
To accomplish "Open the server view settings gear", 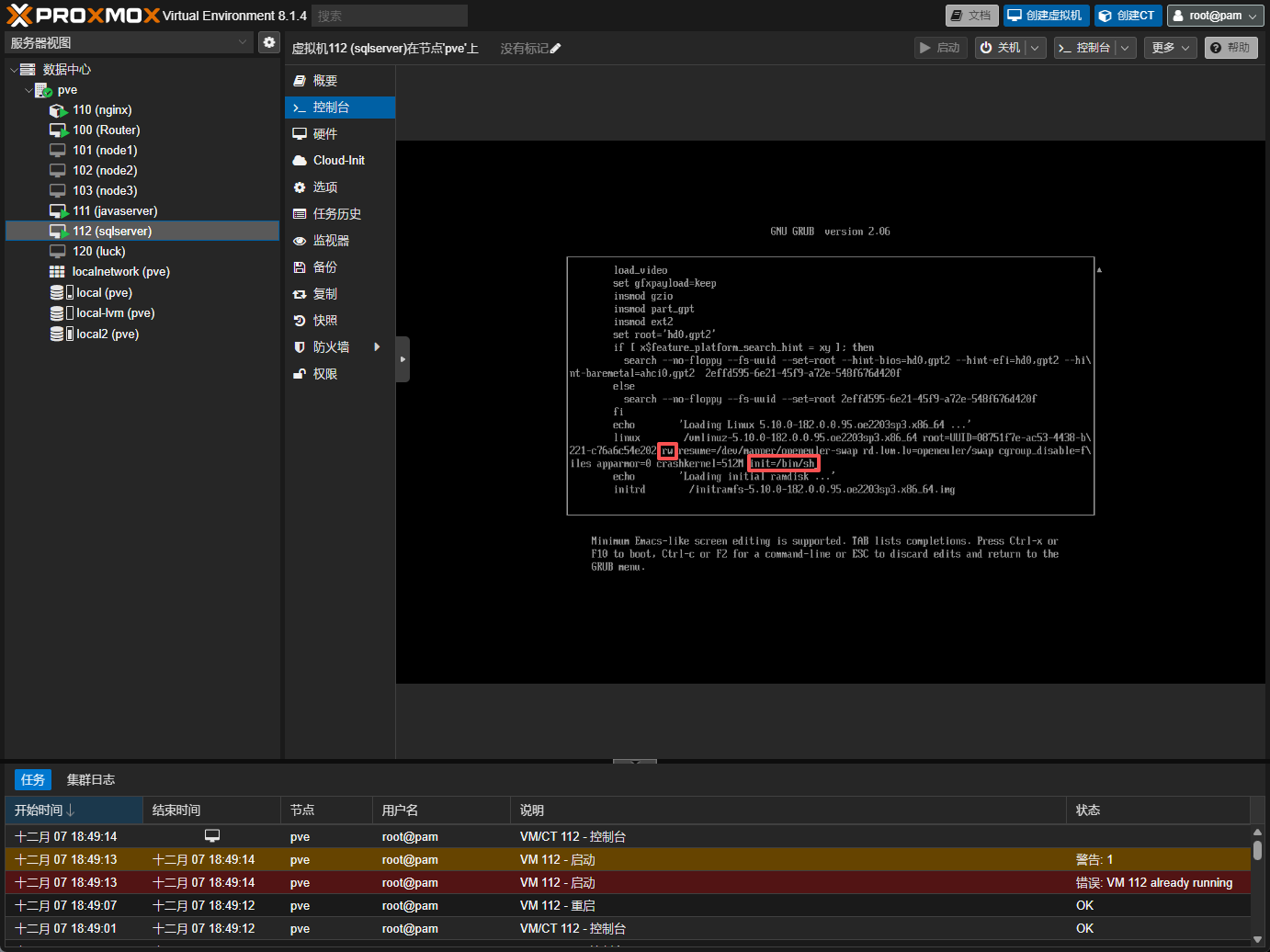I will click(268, 42).
